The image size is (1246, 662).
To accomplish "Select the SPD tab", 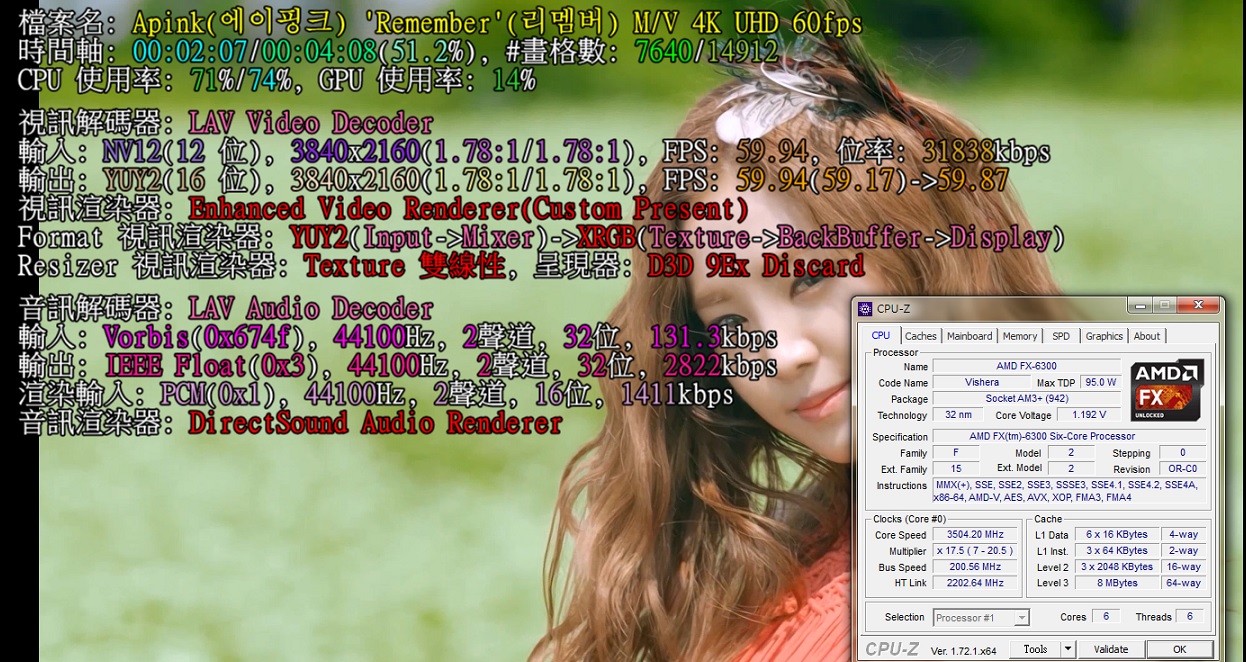I will (x=1061, y=336).
